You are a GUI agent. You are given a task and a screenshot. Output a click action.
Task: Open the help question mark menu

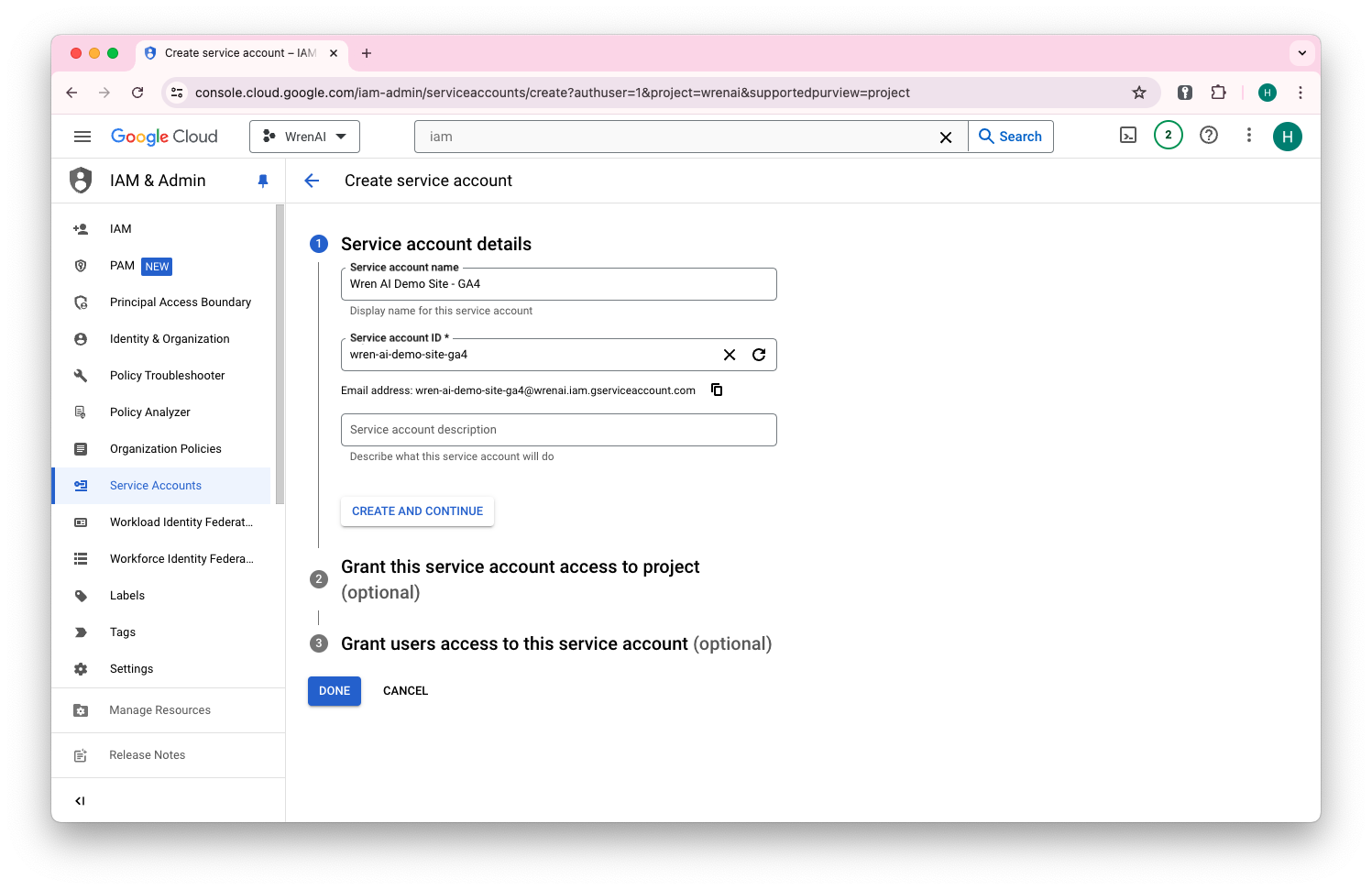click(x=1209, y=135)
